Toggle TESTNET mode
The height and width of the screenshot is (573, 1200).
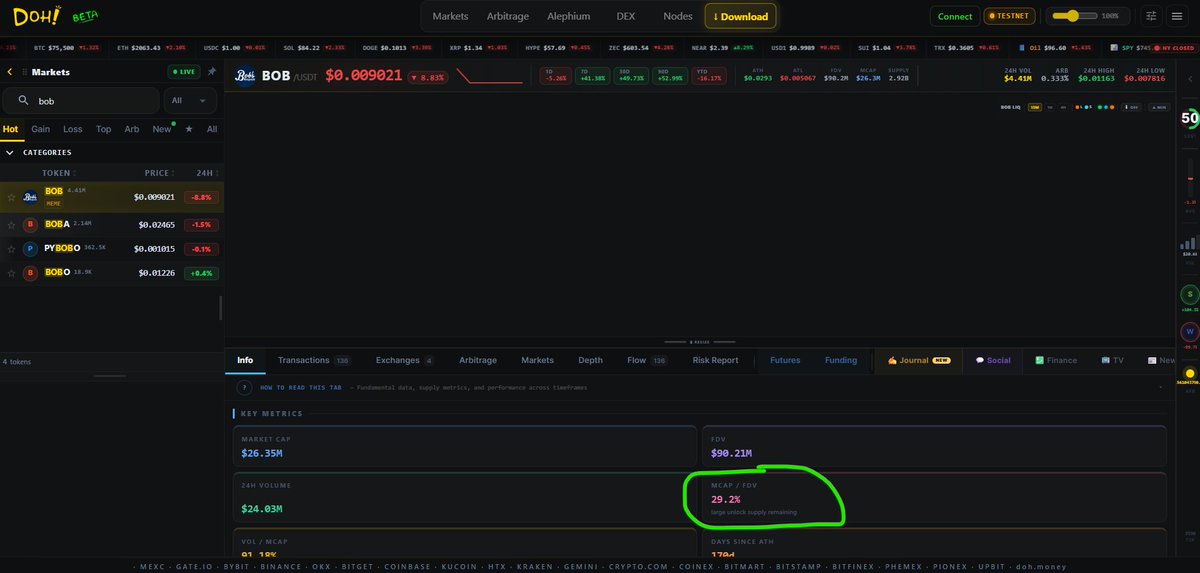pyautogui.click(x=1010, y=16)
